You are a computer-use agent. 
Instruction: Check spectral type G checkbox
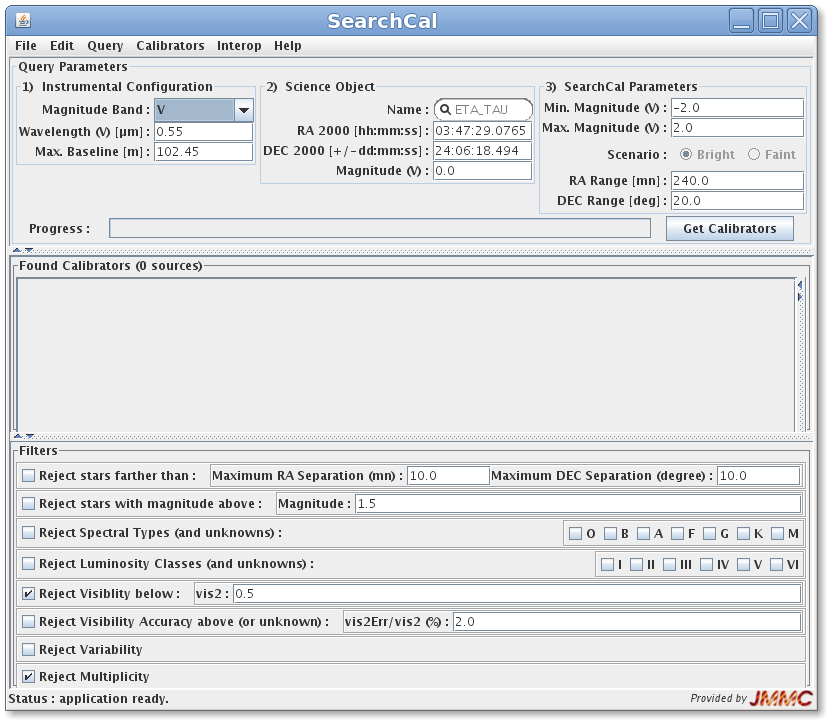pyautogui.click(x=710, y=534)
